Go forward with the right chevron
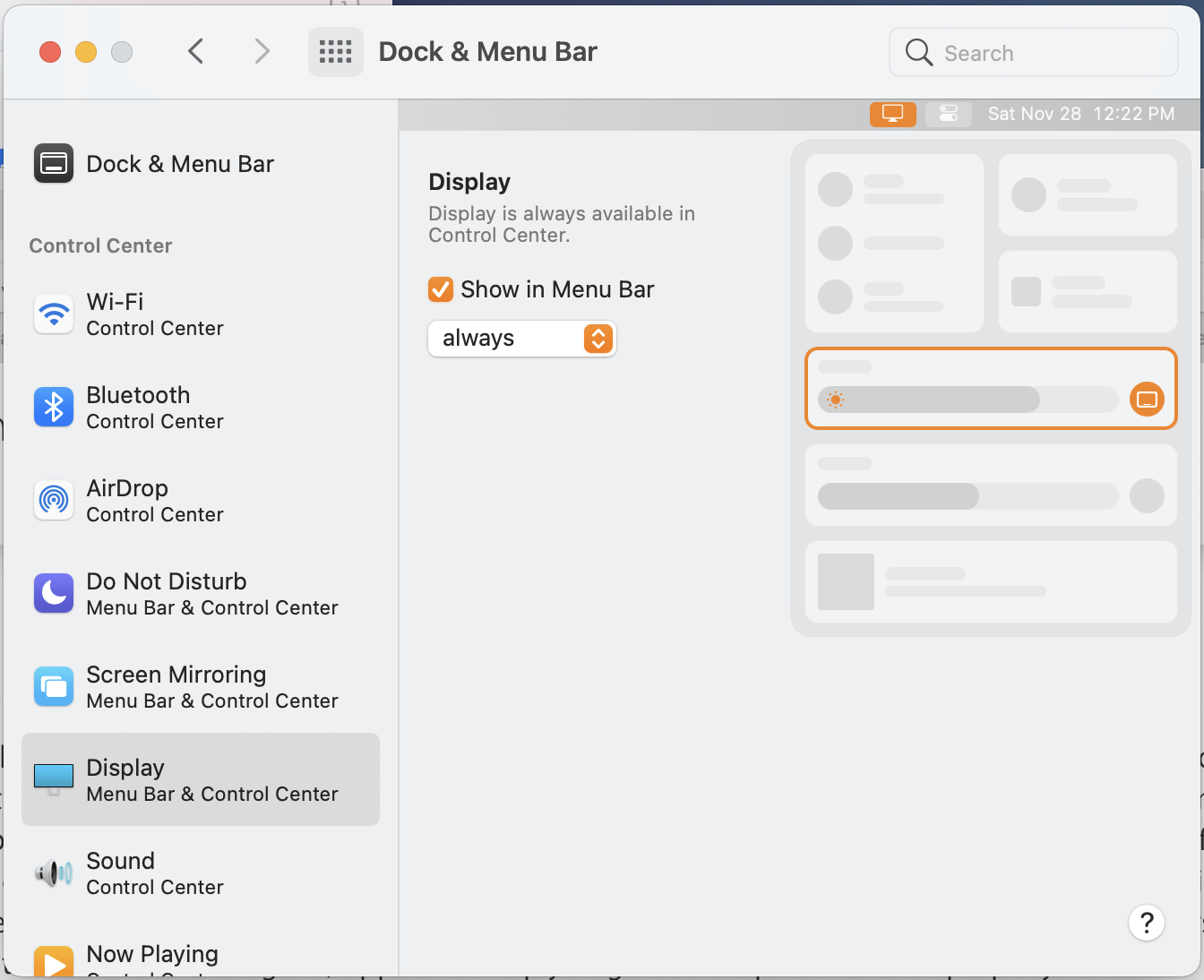The width and height of the screenshot is (1204, 980). (x=262, y=52)
